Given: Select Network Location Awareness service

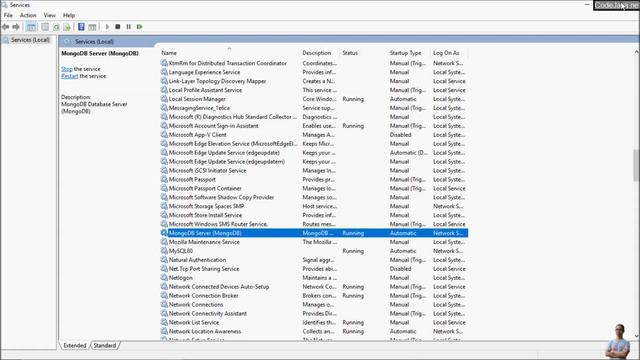Looking at the screenshot, I should point(314,331).
